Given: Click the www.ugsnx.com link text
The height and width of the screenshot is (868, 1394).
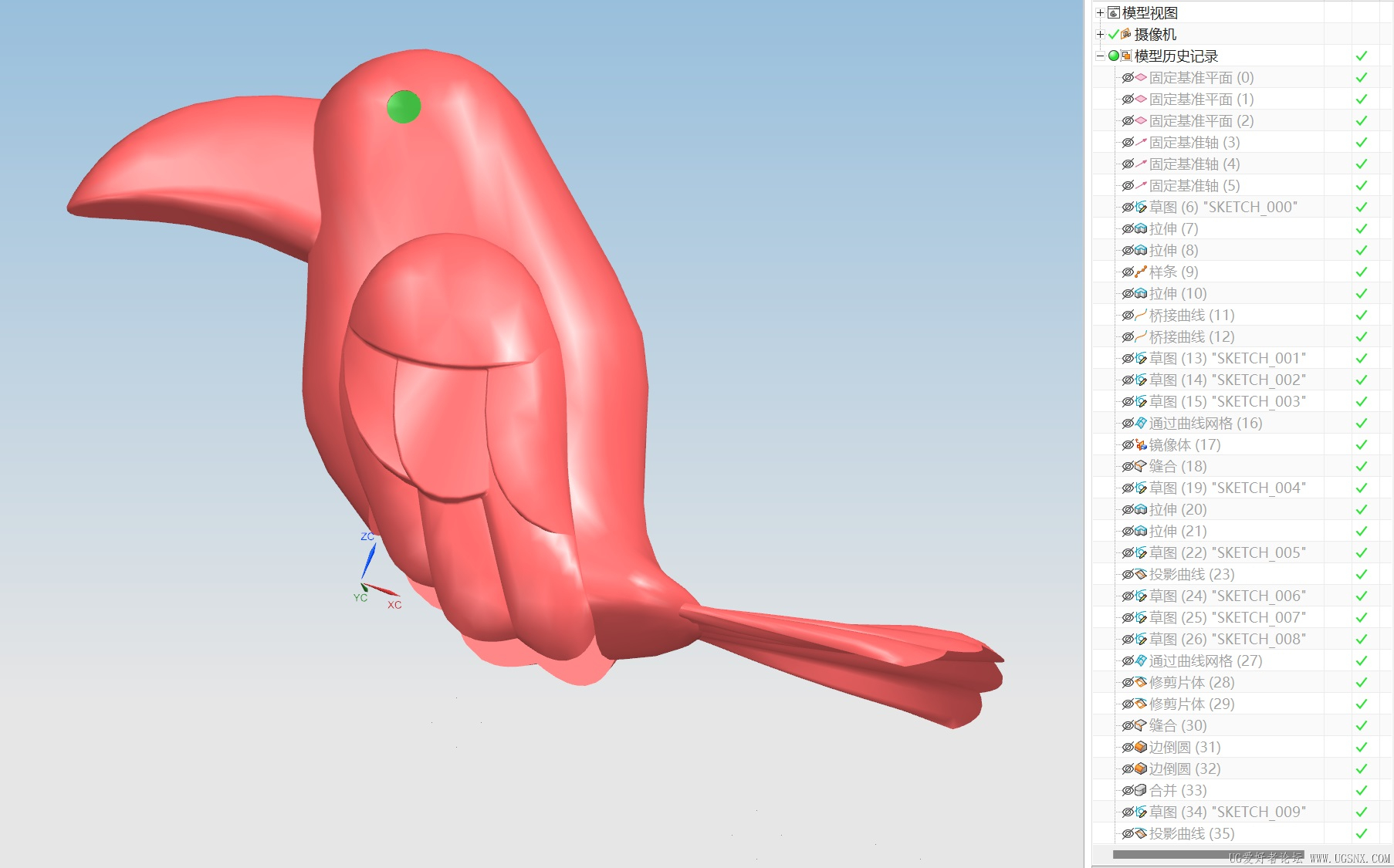Looking at the screenshot, I should coord(1350,858).
